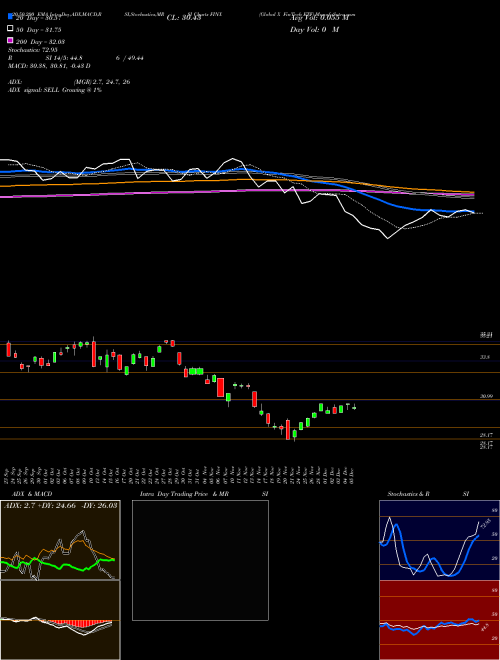Click the '(MGR) 2.7, 24.7, 26' ADX readout
Image resolution: width=500 pixels, height=660 pixels.
102,82
